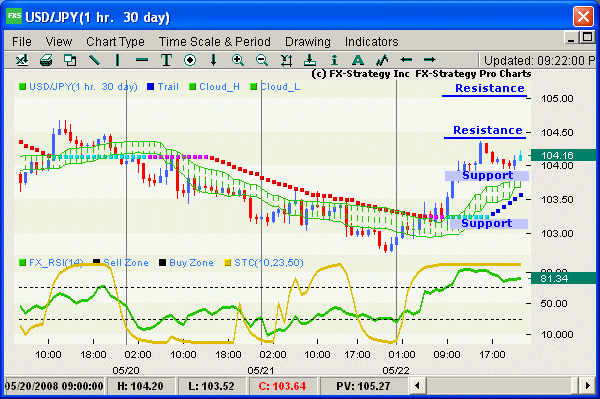The image size is (600, 399).
Task: Click the H: 104.20 status field
Action: tap(140, 386)
